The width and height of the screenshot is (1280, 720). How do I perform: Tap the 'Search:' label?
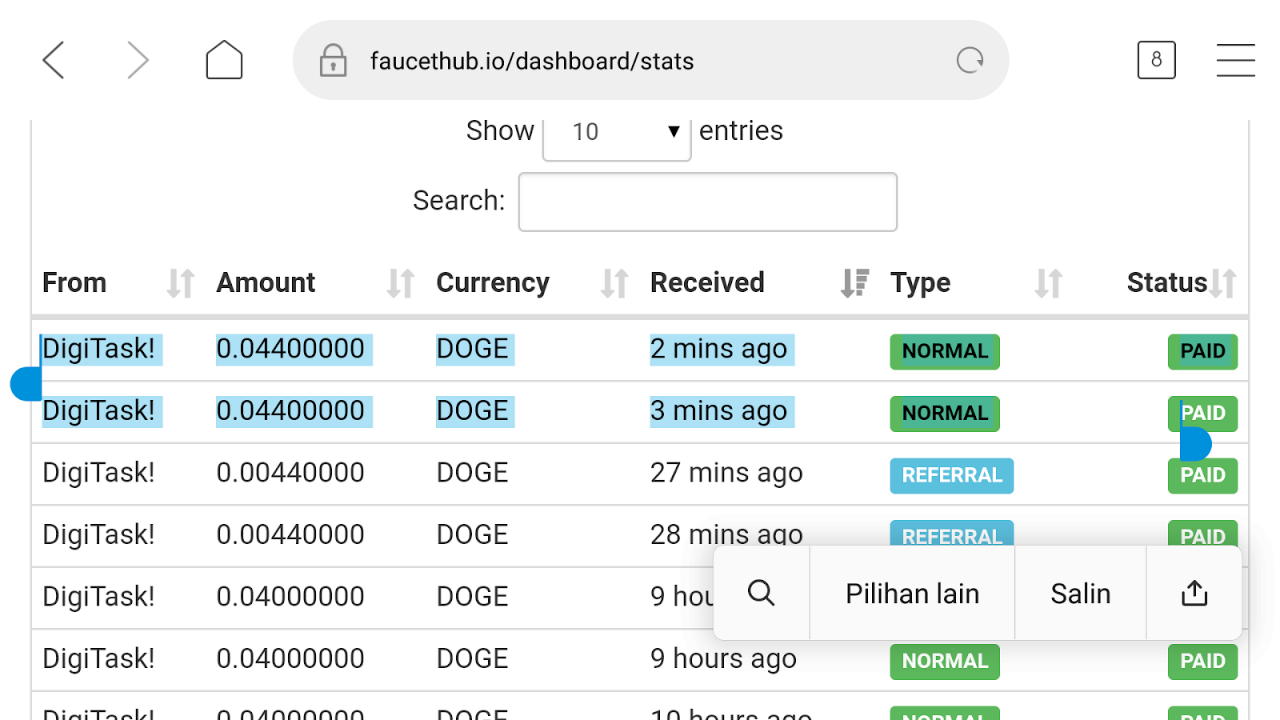tap(459, 201)
